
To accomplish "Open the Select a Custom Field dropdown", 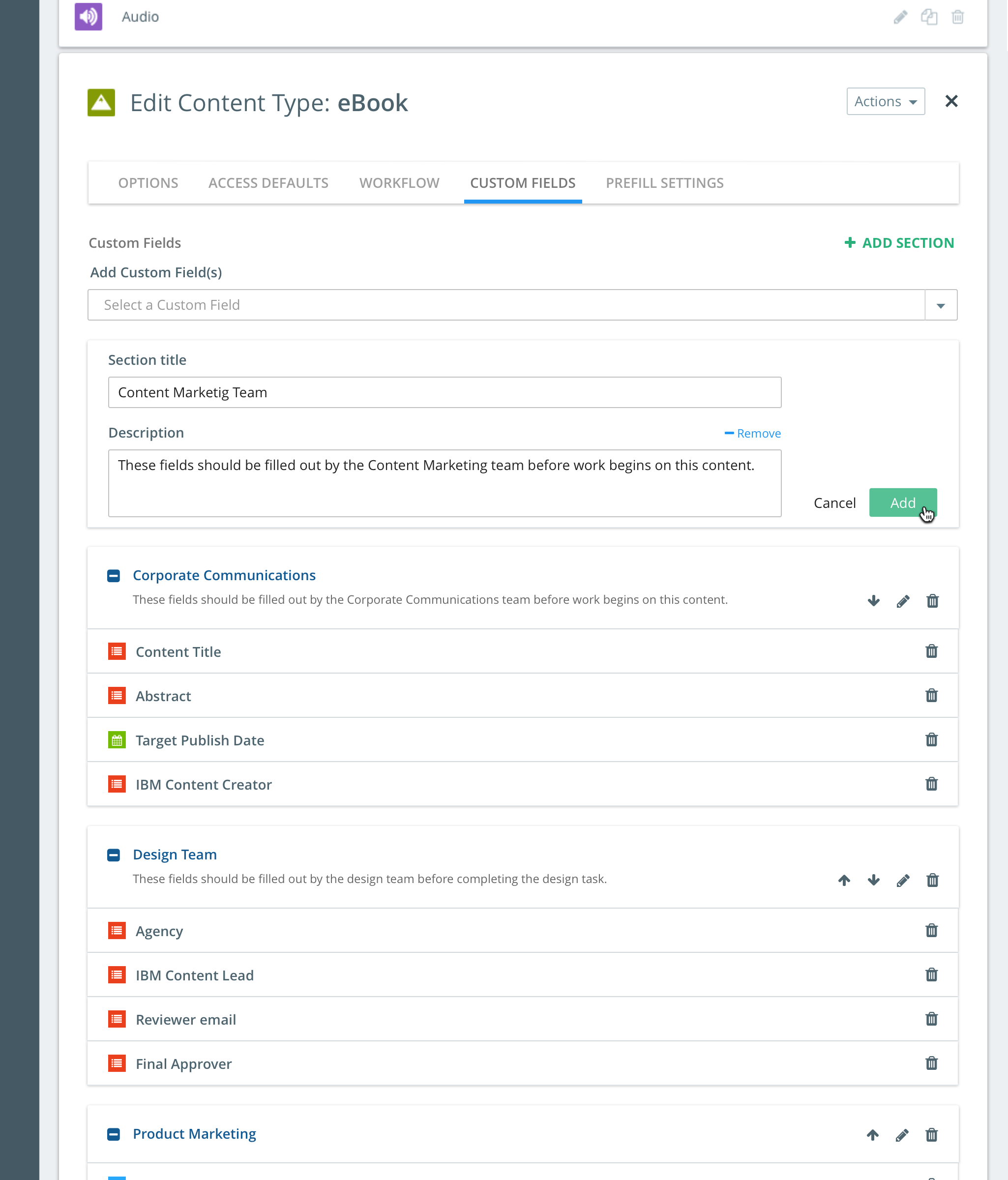I will [940, 305].
